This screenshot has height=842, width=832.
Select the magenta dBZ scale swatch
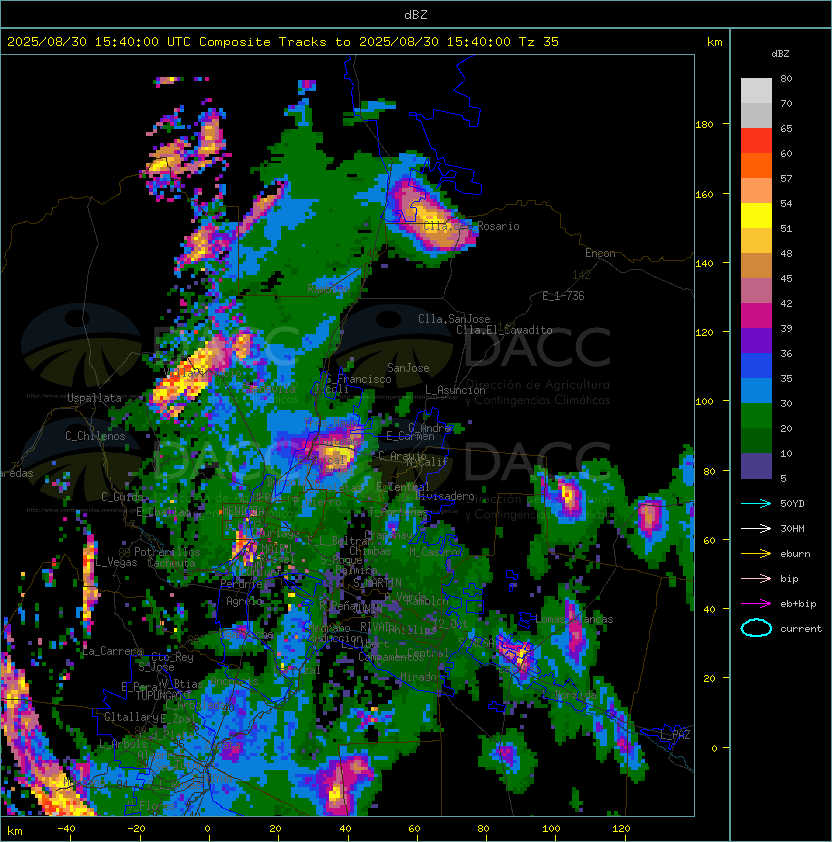coord(756,316)
